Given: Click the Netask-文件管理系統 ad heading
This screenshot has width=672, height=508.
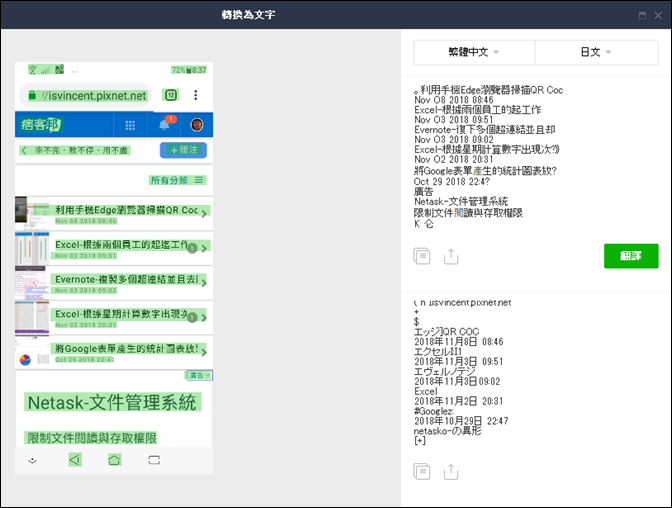Looking at the screenshot, I should coord(112,403).
